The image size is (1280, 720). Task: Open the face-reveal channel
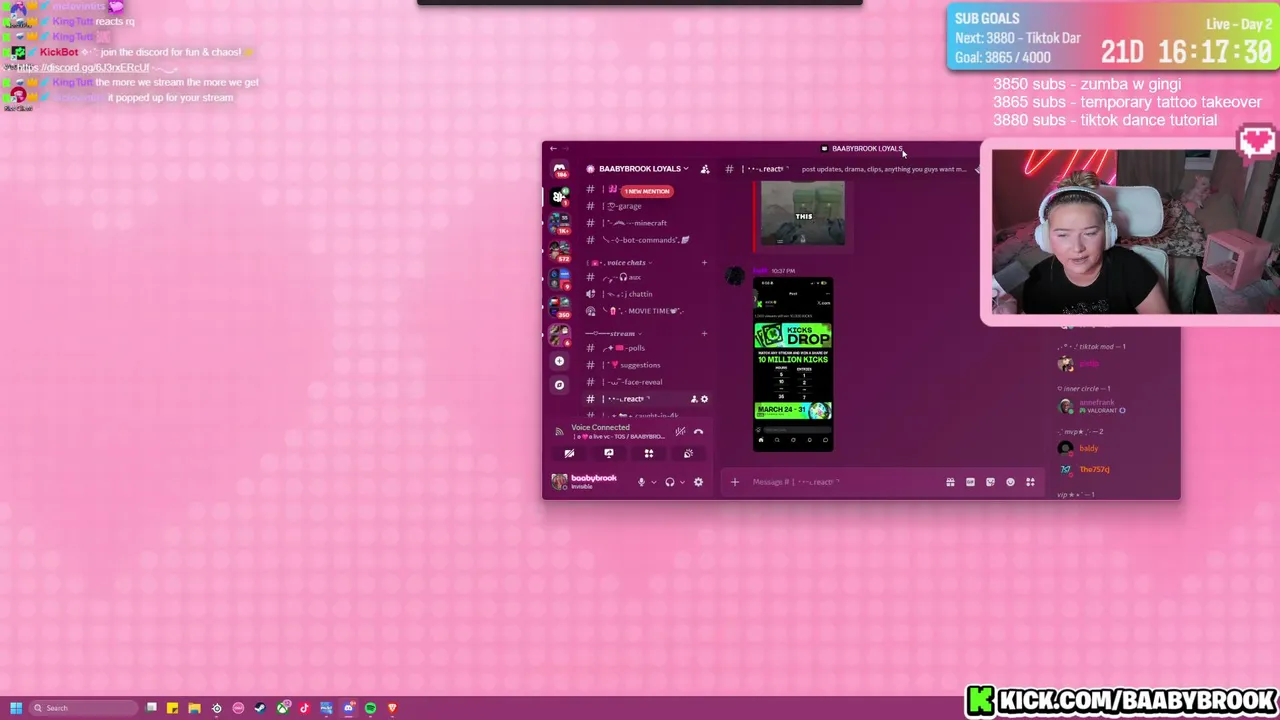[x=645, y=382]
